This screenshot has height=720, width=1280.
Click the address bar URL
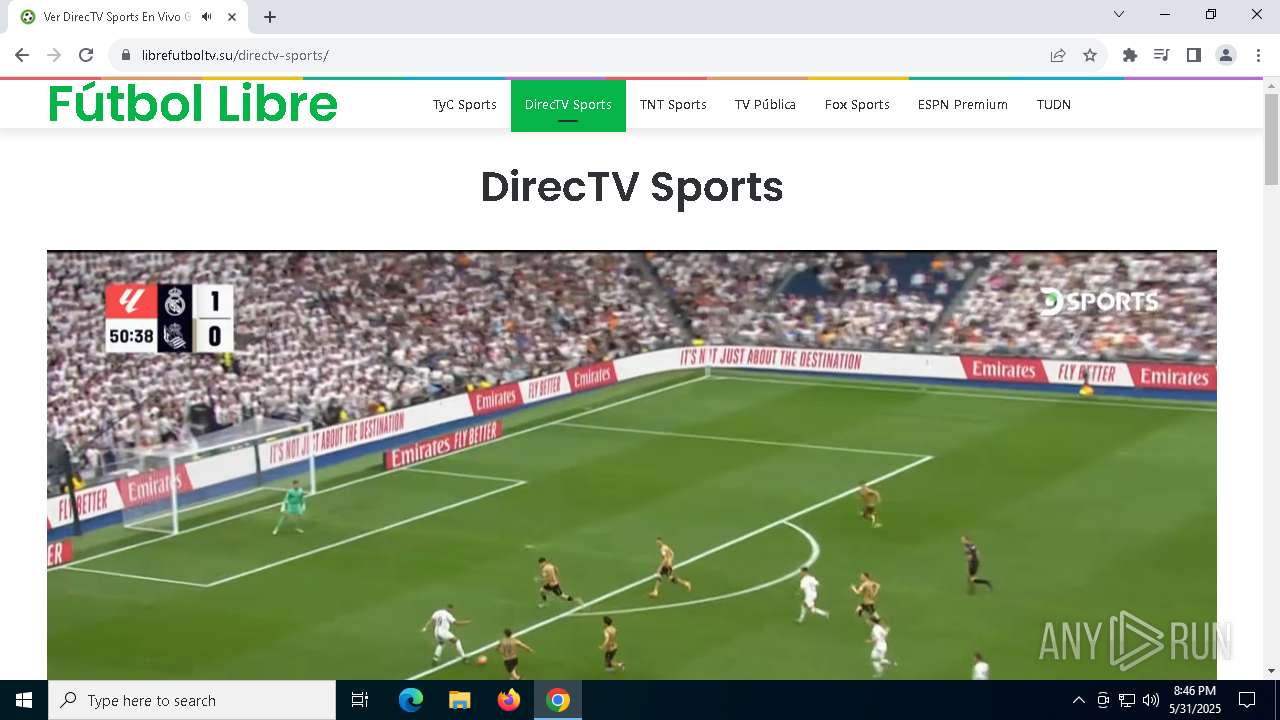pos(235,55)
